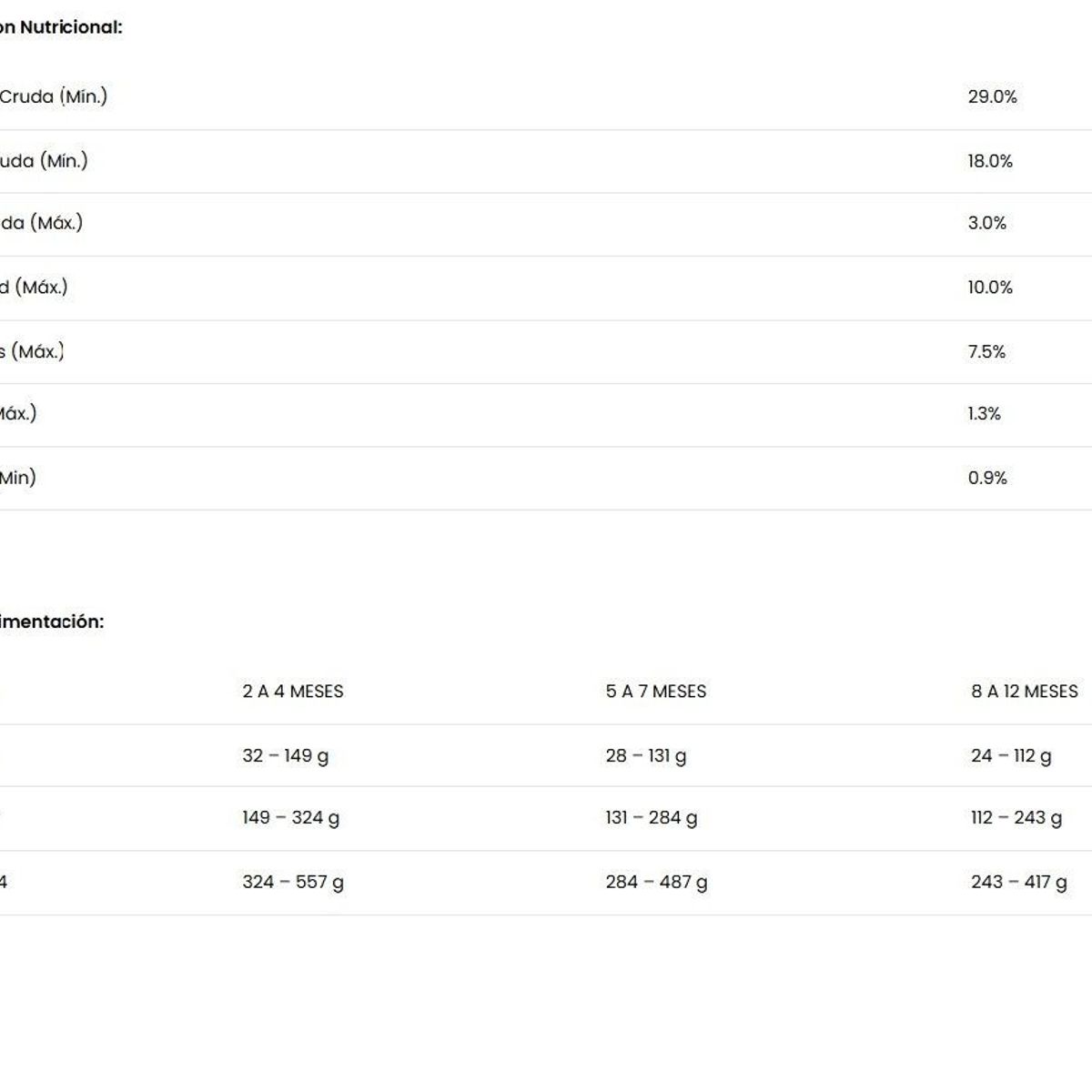Image resolution: width=1092 pixels, height=1092 pixels.
Task: Select the 1.3% value cell
Action: 984,414
